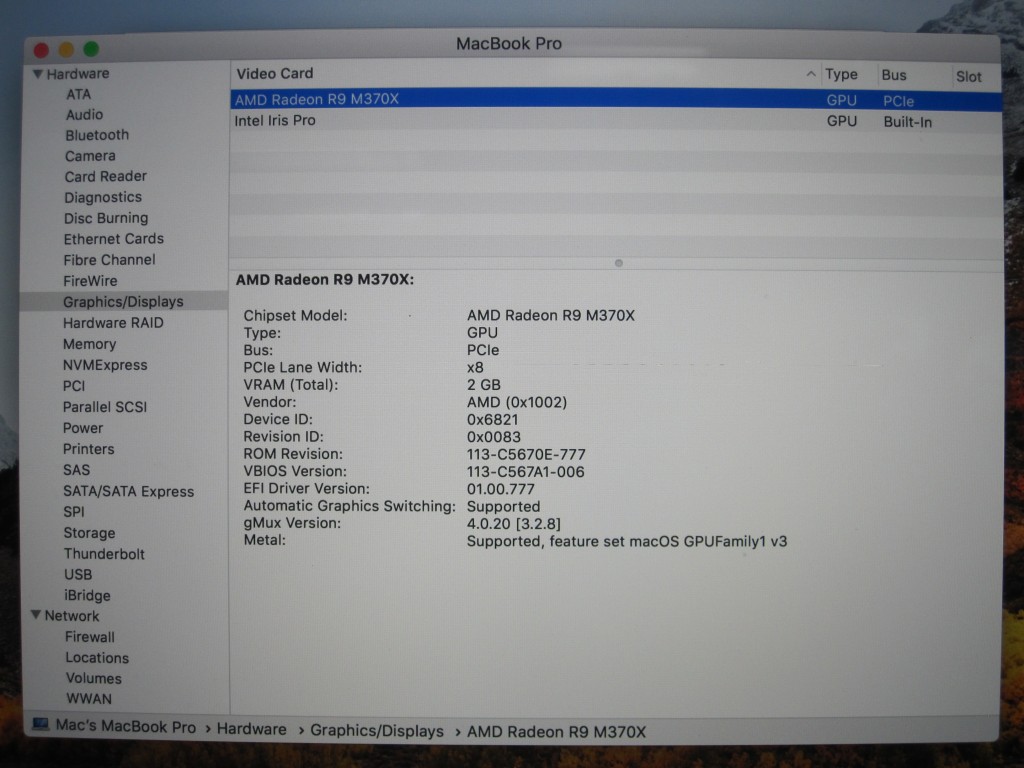Click the ROM Revision value 113-C5670E-777
Screen dimensions: 1024x768
526,454
